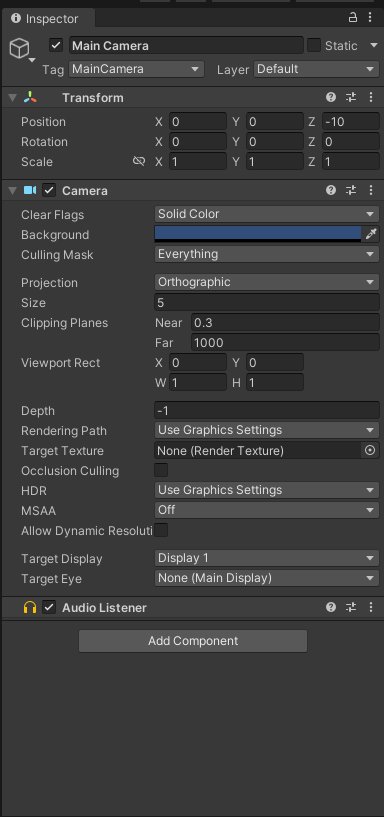This screenshot has height=817, width=384.
Task: Open the Layer dropdown showing Default
Action: pyautogui.click(x=316, y=69)
